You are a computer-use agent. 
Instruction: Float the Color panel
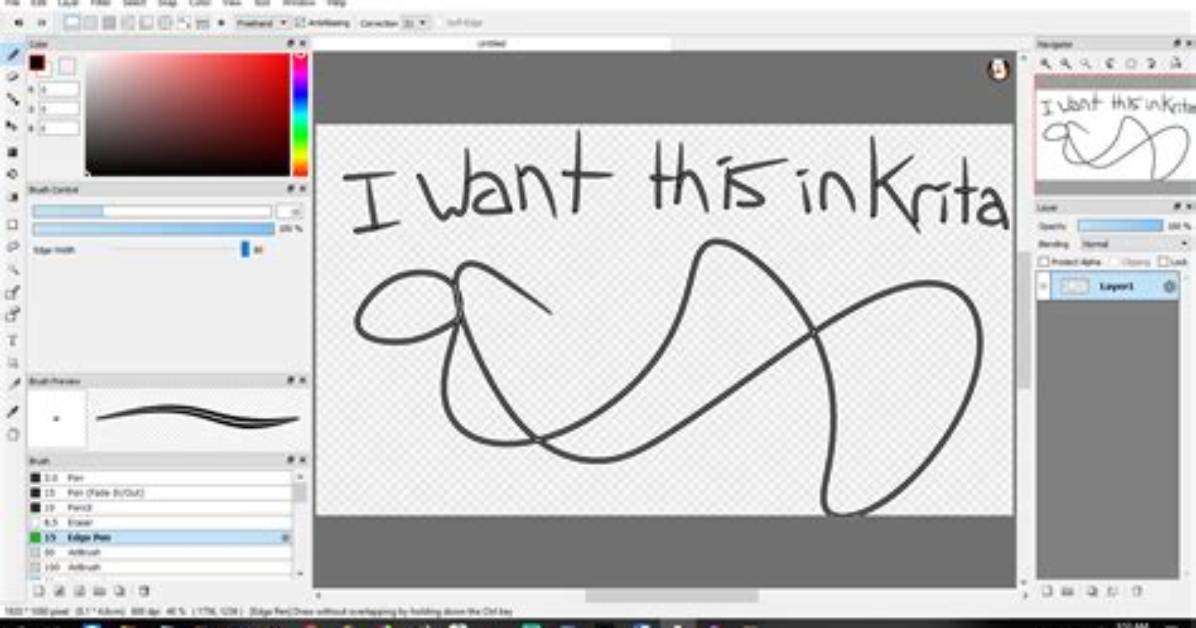tap(290, 43)
